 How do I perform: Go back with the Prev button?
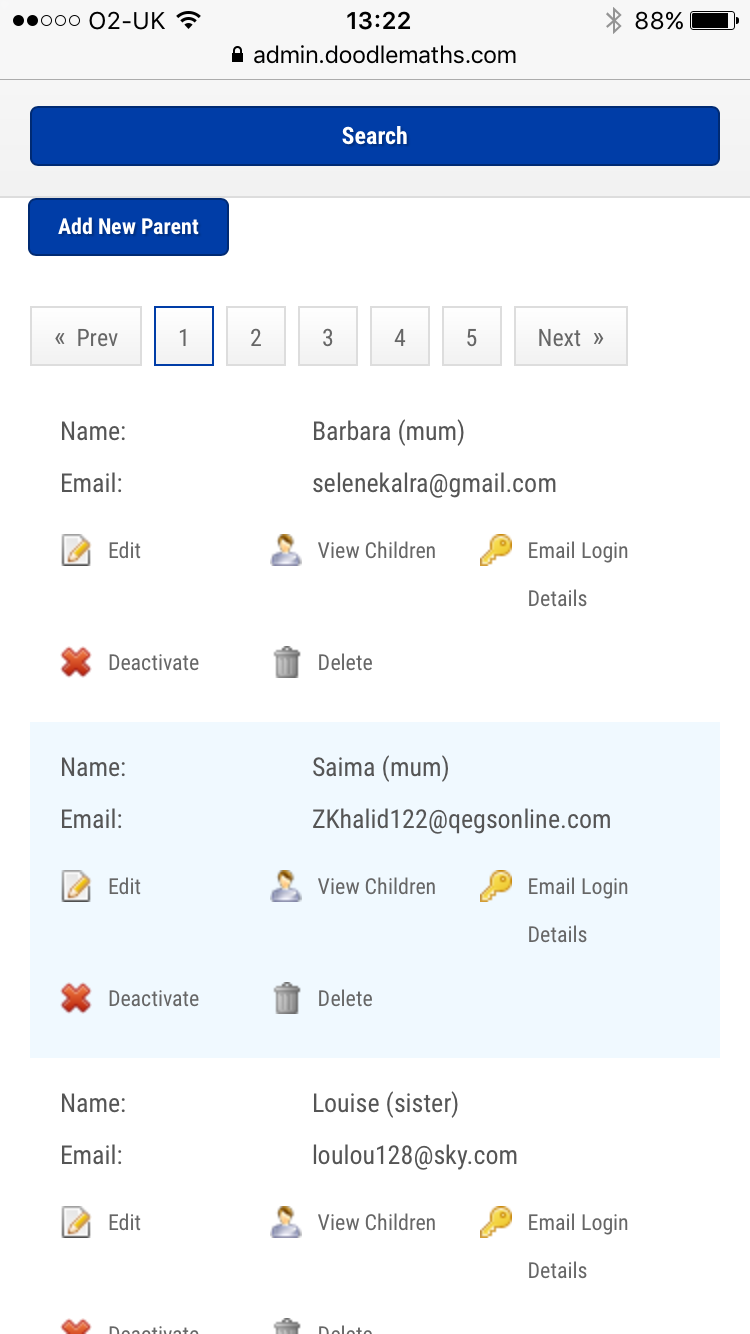pos(86,337)
